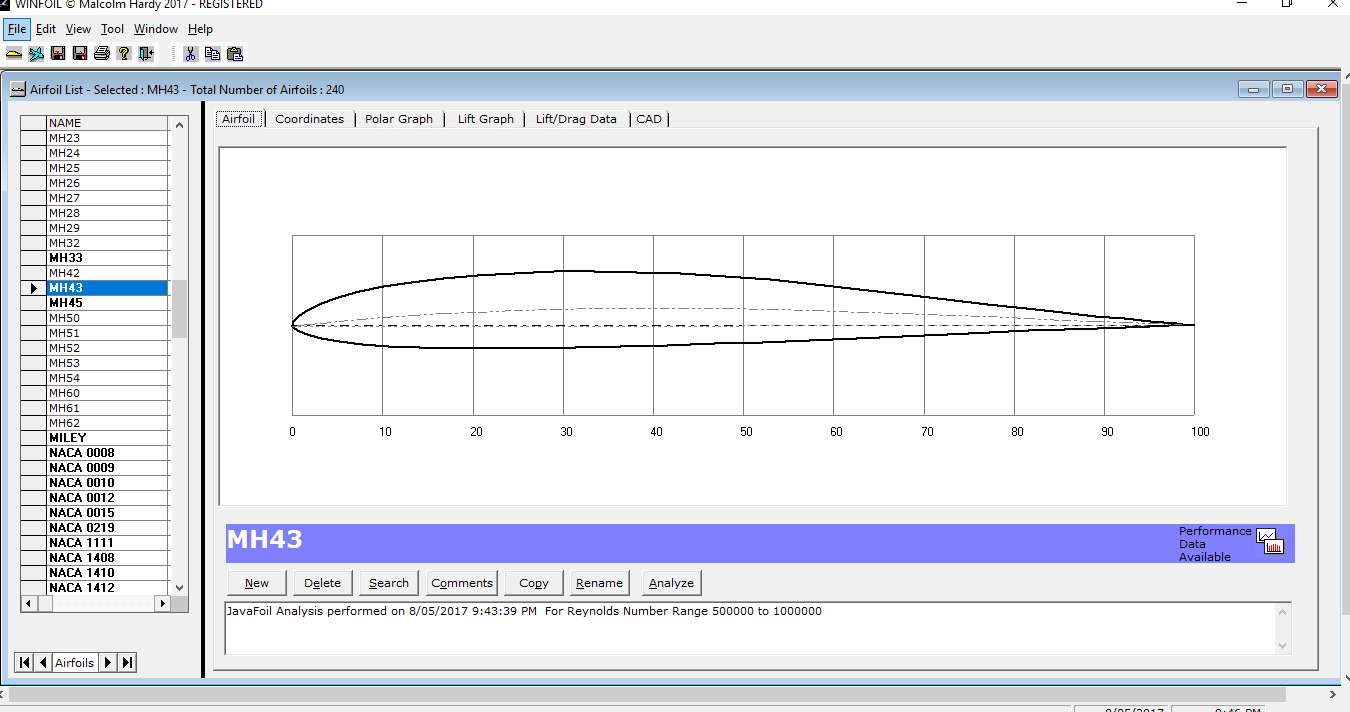Screen dimensions: 1350x712
Task: Select MH23 in airfoil list
Action: click(x=108, y=138)
